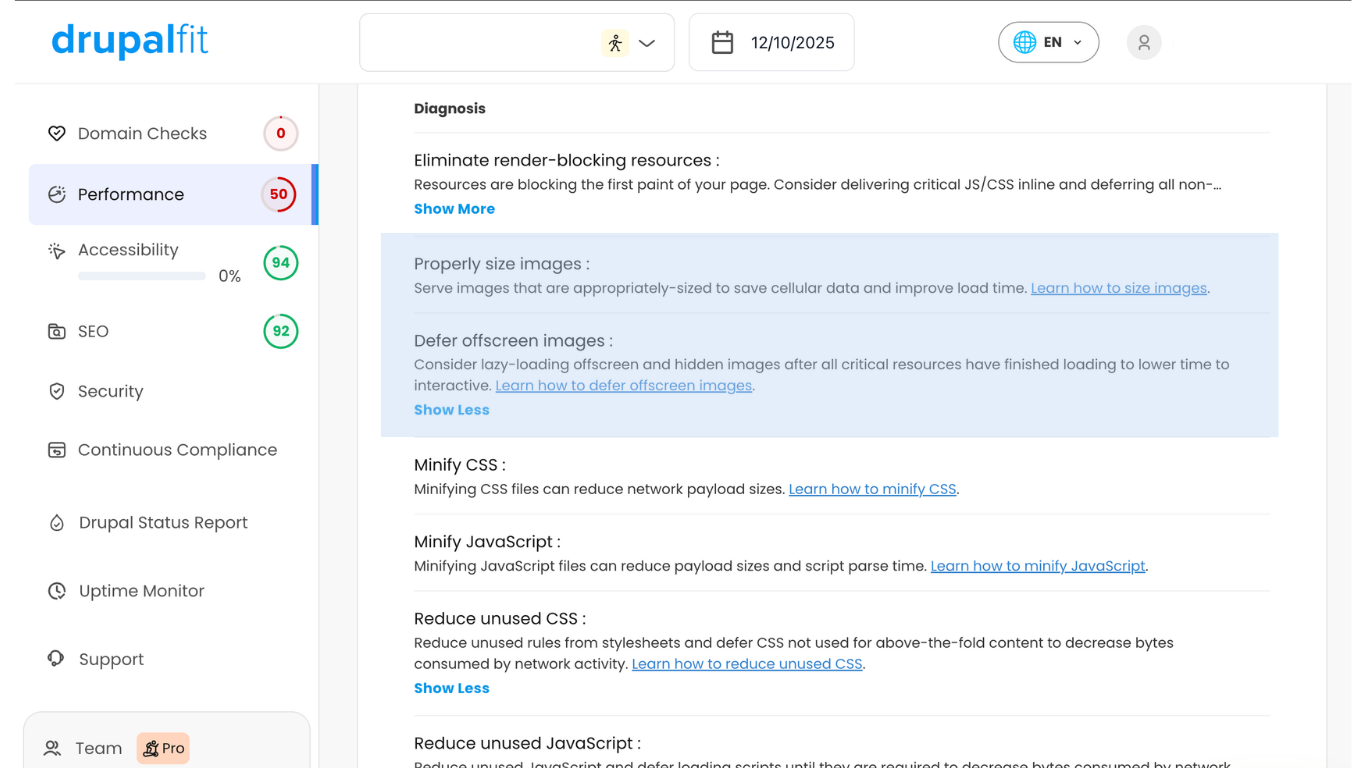Open the Team section
This screenshot has width=1366, height=768.
point(98,748)
